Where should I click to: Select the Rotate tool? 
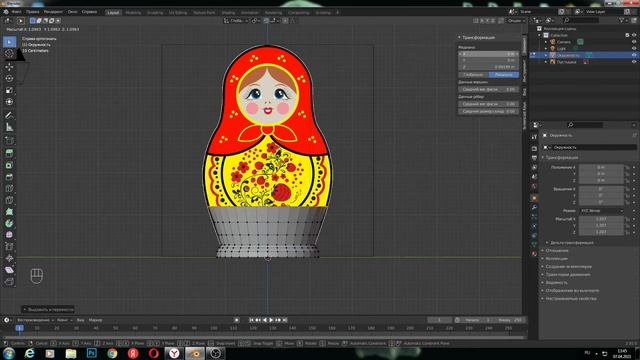(x=9, y=78)
